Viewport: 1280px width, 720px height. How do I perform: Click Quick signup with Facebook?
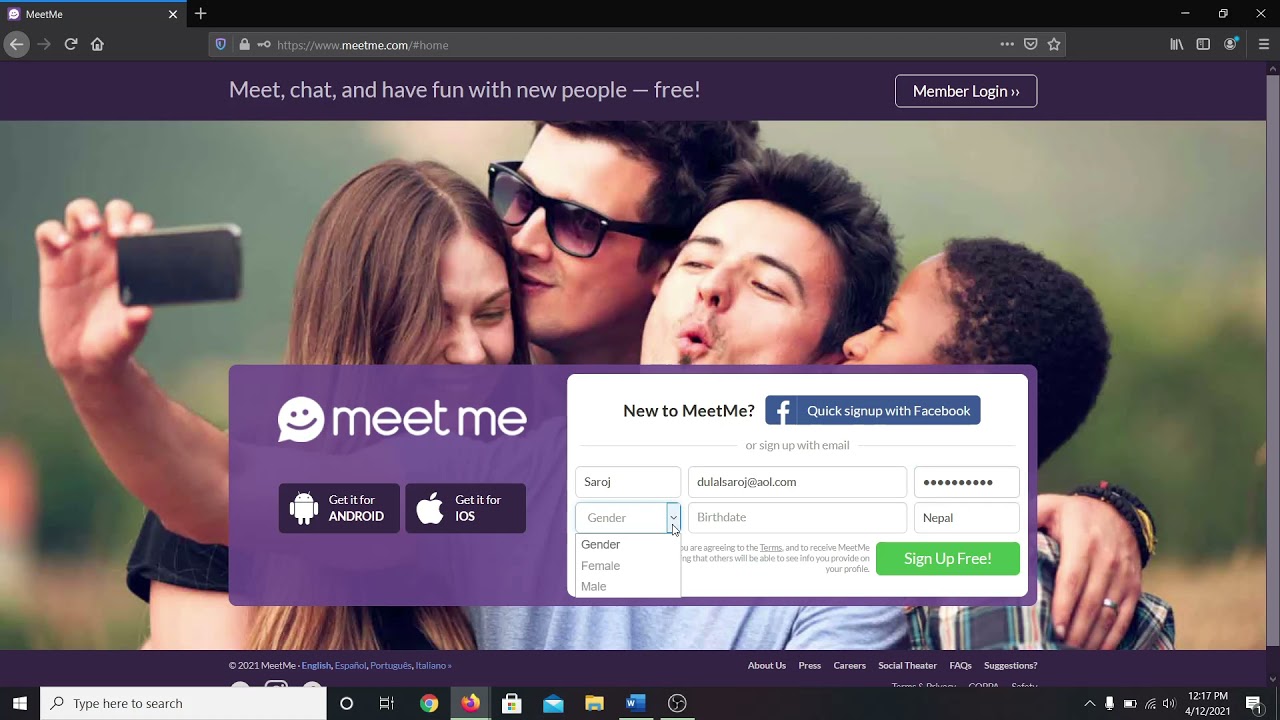point(873,411)
